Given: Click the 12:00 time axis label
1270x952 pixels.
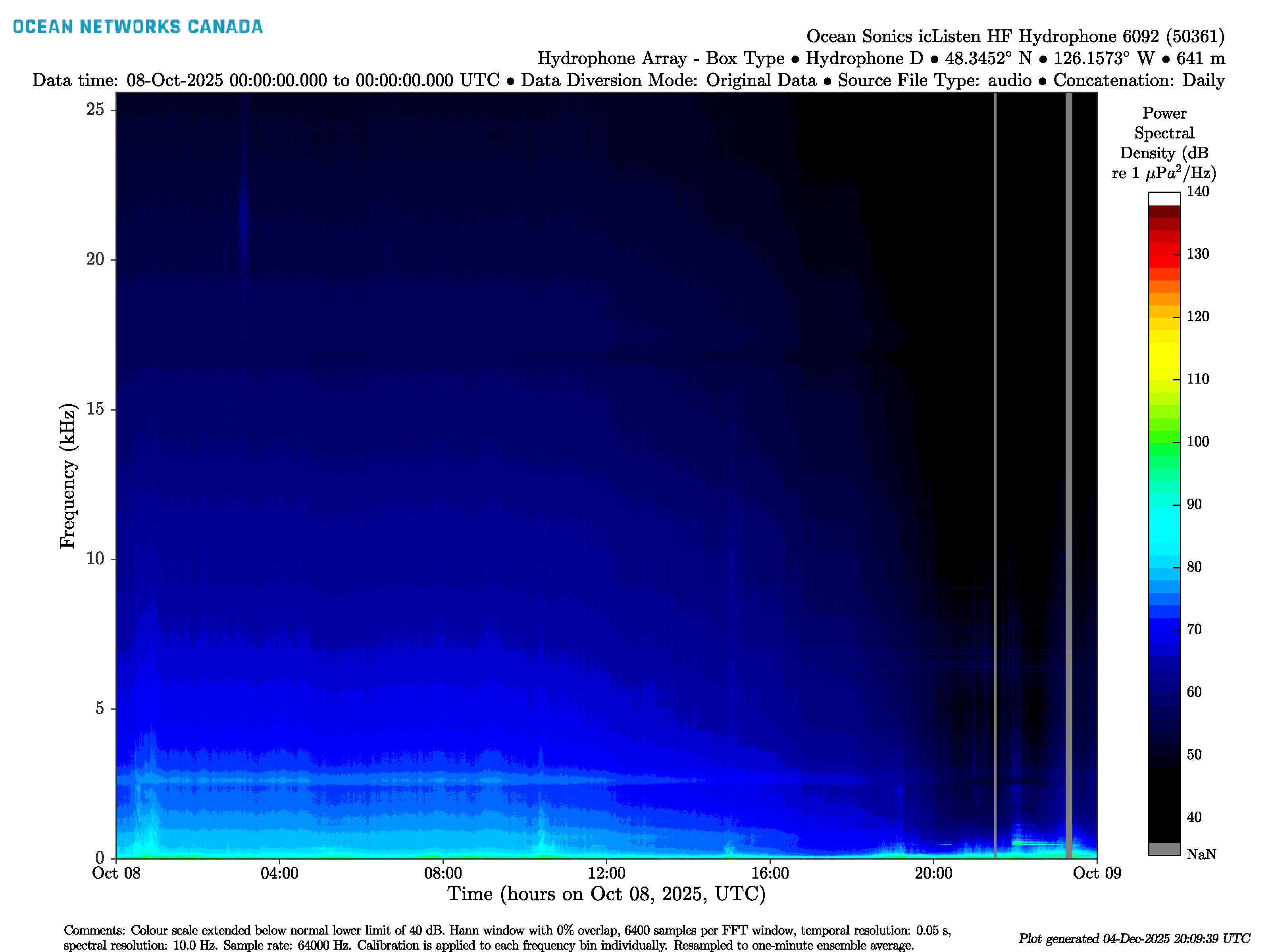Looking at the screenshot, I should pyautogui.click(x=606, y=873).
